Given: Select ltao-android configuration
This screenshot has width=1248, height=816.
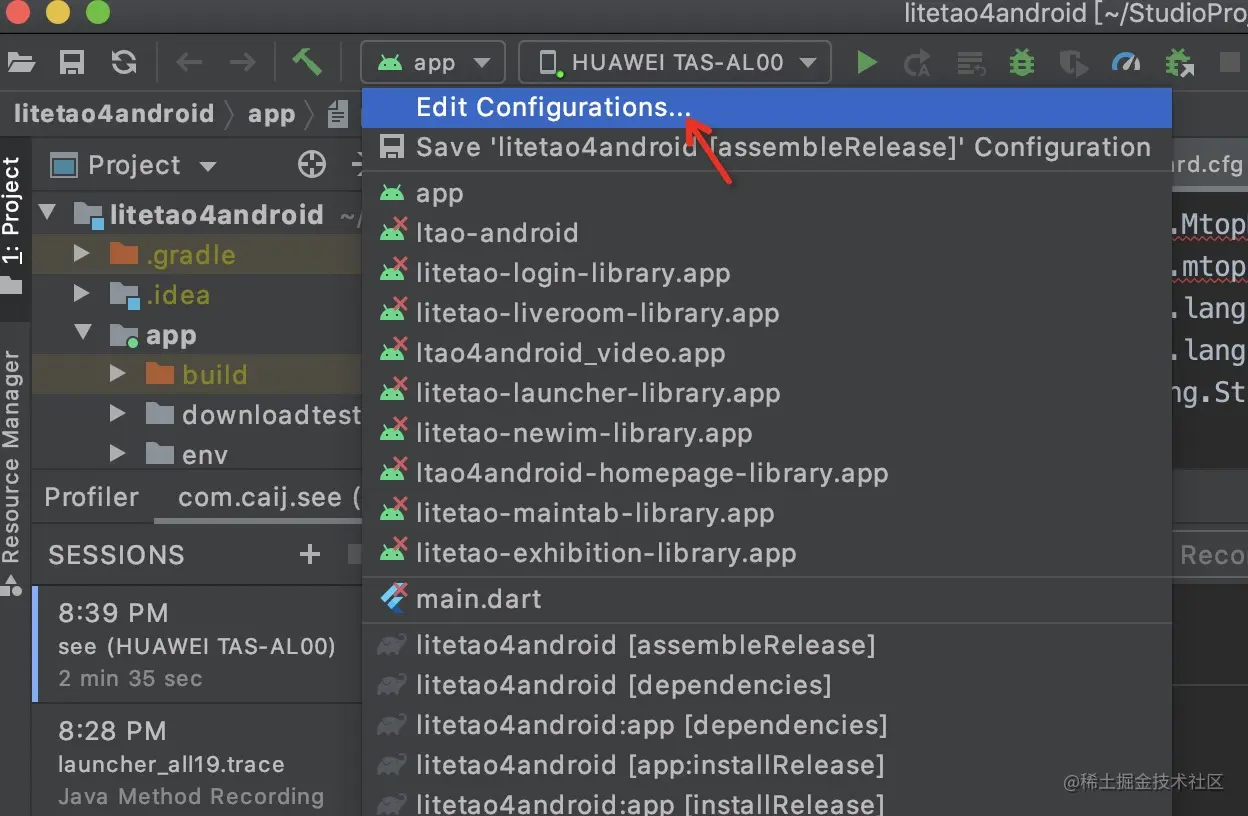Looking at the screenshot, I should pos(766,233).
